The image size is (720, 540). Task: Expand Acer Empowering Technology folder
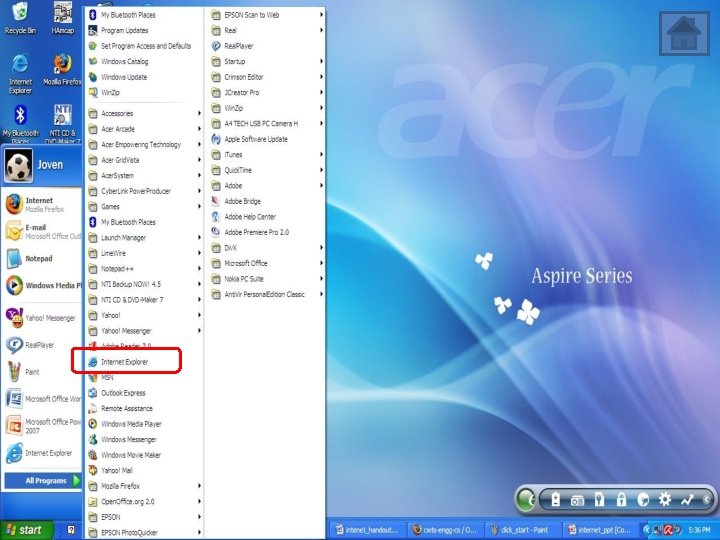pyautogui.click(x=144, y=145)
